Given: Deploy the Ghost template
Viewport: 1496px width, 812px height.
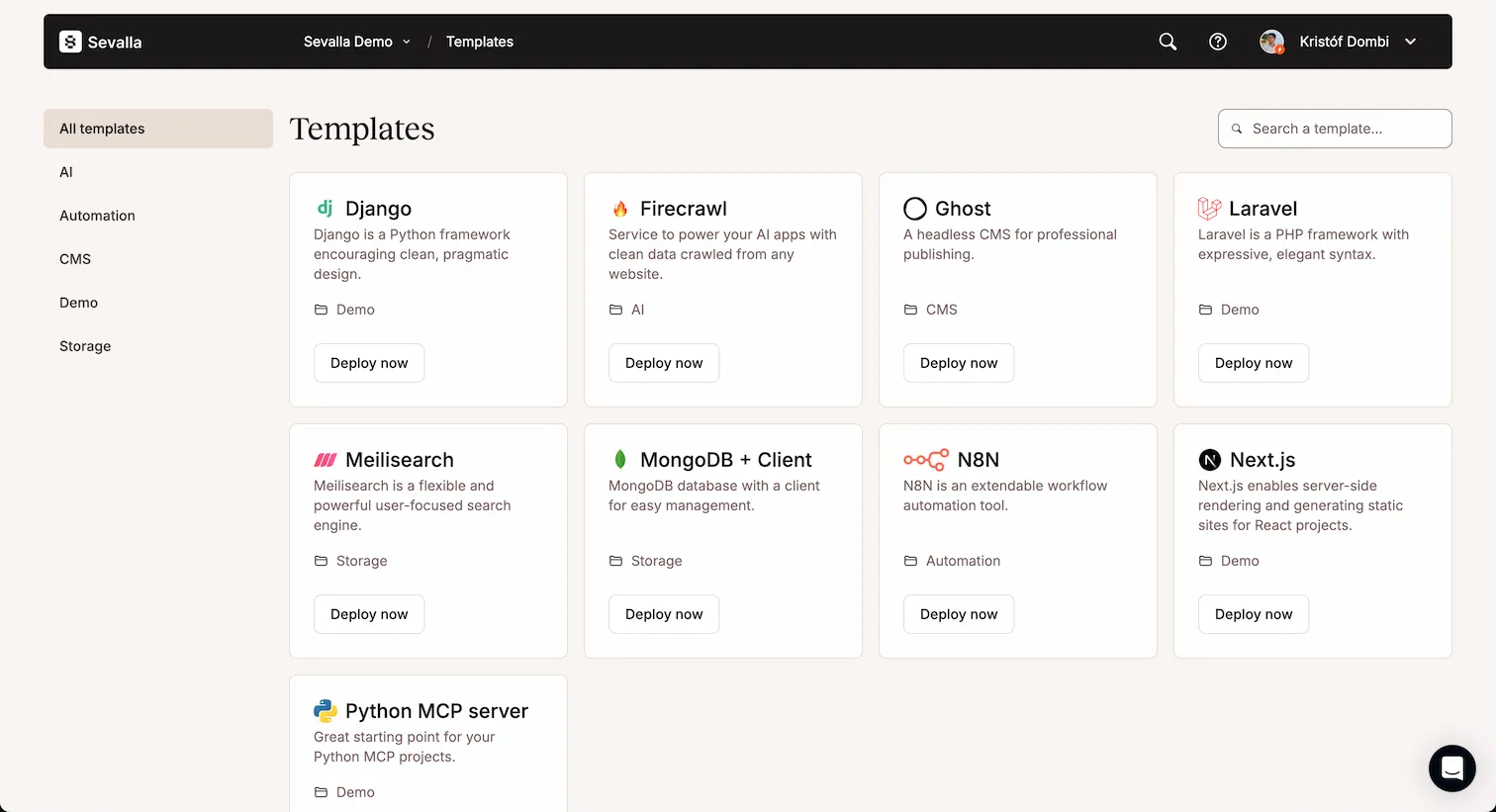Looking at the screenshot, I should [959, 363].
